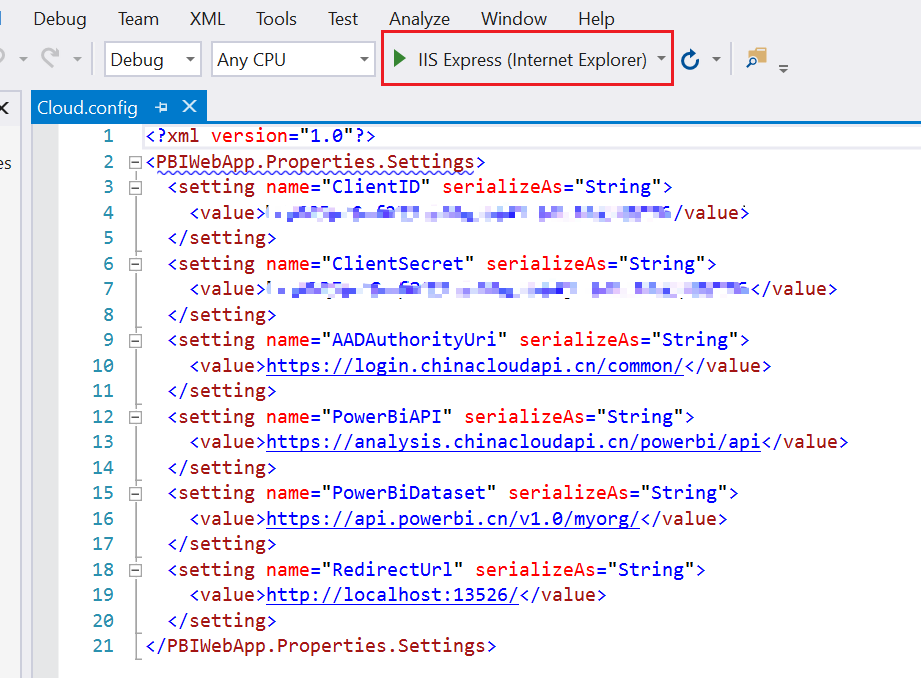Image resolution: width=921 pixels, height=678 pixels.
Task: Open the Any CPU platform dropdown
Action: coord(365,60)
